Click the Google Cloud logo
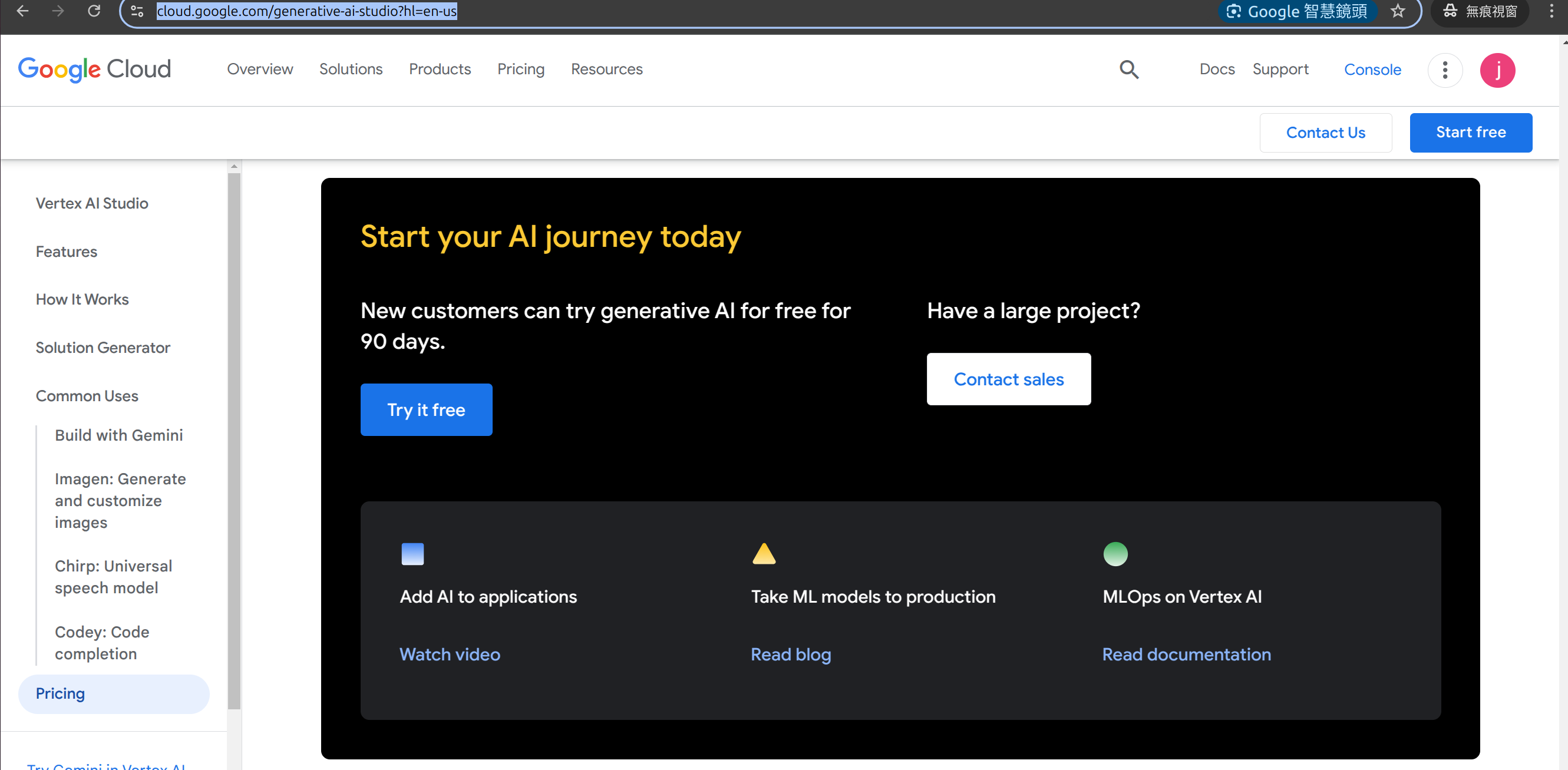This screenshot has height=770, width=1568. point(94,70)
